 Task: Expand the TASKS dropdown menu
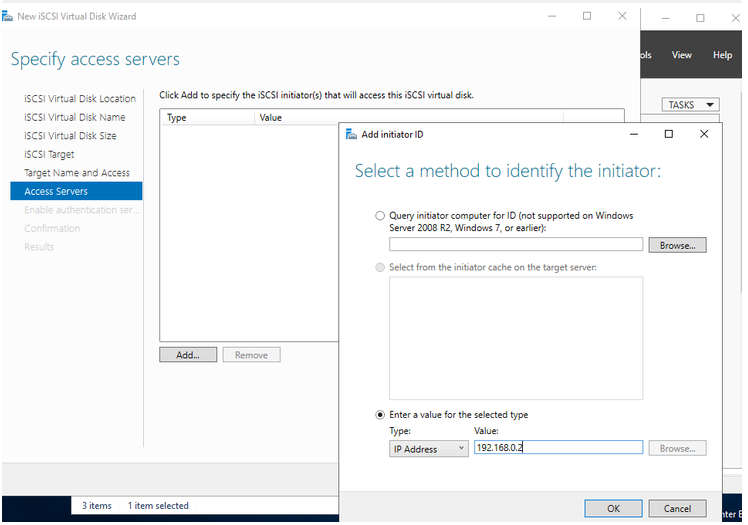click(691, 105)
